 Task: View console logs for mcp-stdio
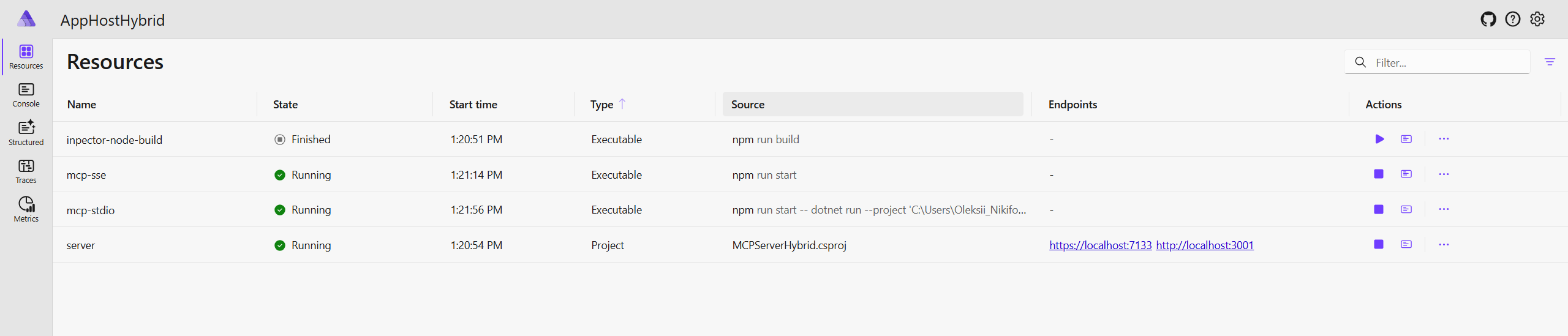pyautogui.click(x=1406, y=209)
